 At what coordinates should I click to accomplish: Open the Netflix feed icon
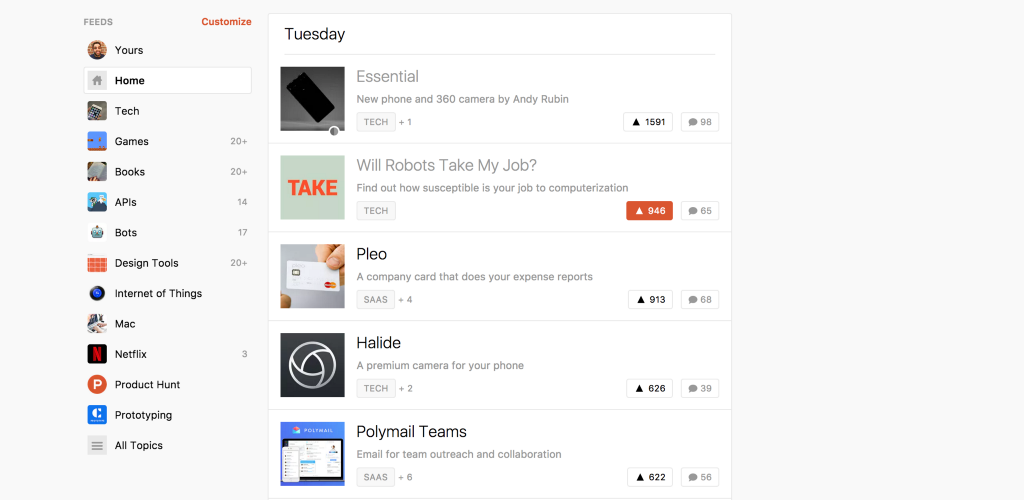(97, 354)
